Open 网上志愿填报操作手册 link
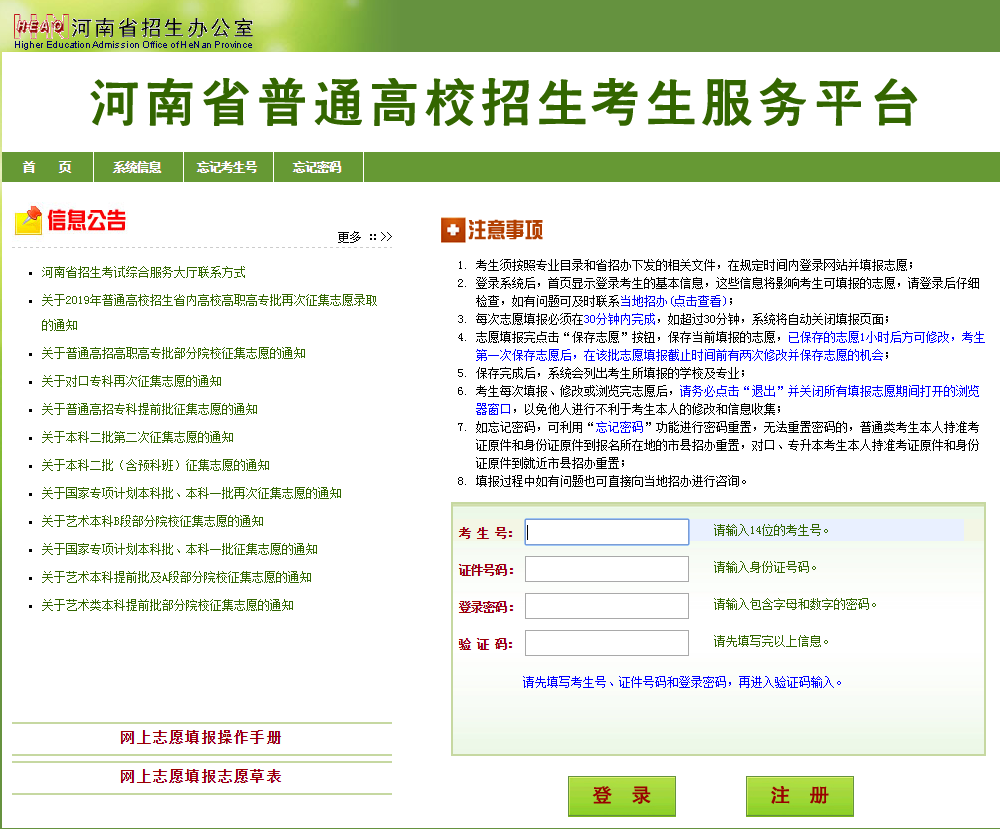 201,738
